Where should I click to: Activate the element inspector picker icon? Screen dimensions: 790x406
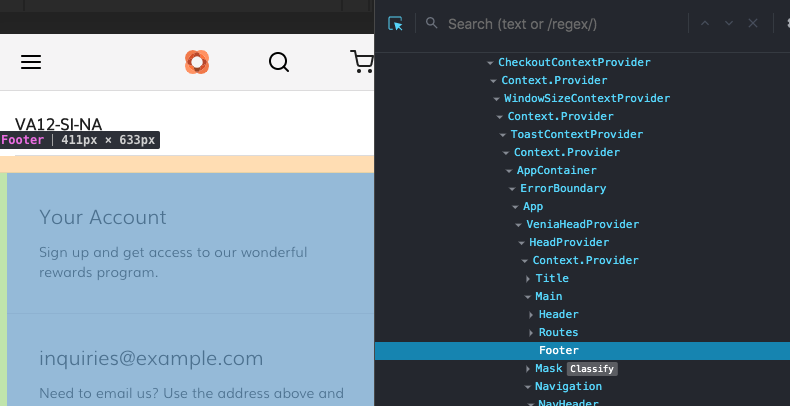tap(396, 24)
